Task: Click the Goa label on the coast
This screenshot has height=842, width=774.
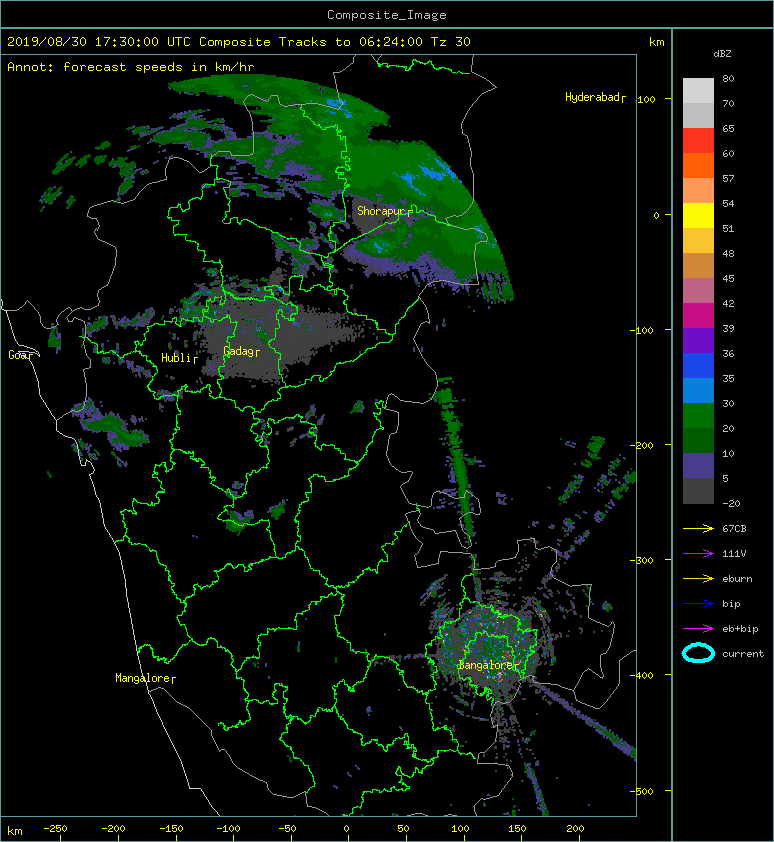Action: [18, 355]
